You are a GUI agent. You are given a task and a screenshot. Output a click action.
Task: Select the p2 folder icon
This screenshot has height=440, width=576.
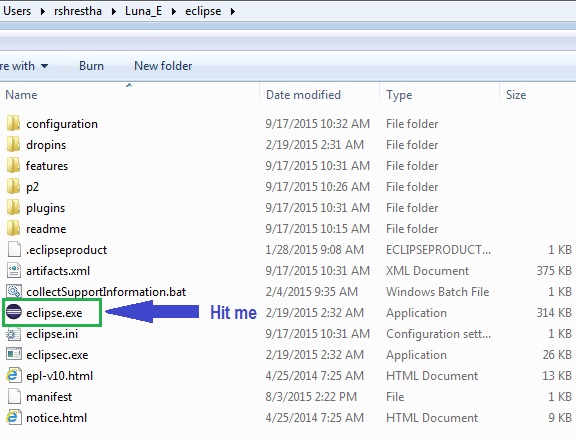click(14, 186)
